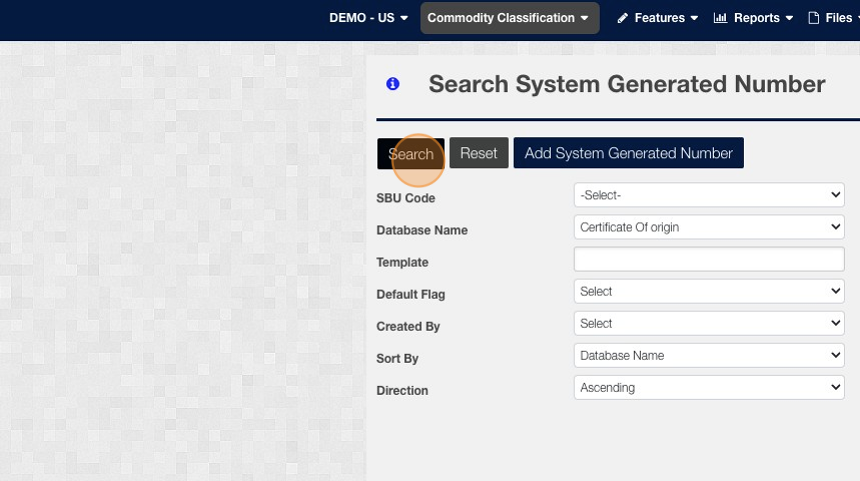Open the Files menu
The image size is (860, 481).
(834, 18)
